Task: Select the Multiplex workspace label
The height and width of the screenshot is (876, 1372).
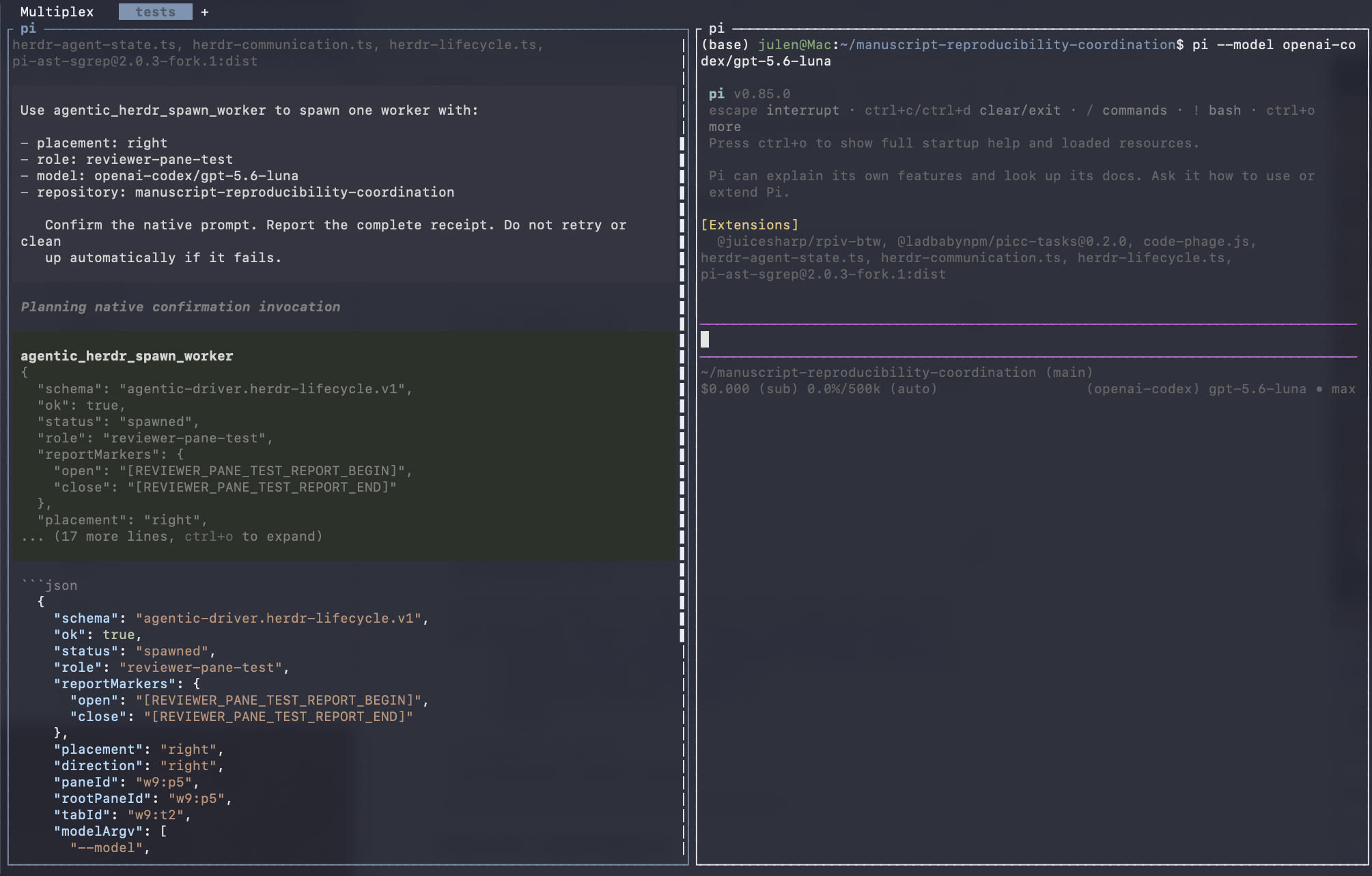Action: (57, 12)
